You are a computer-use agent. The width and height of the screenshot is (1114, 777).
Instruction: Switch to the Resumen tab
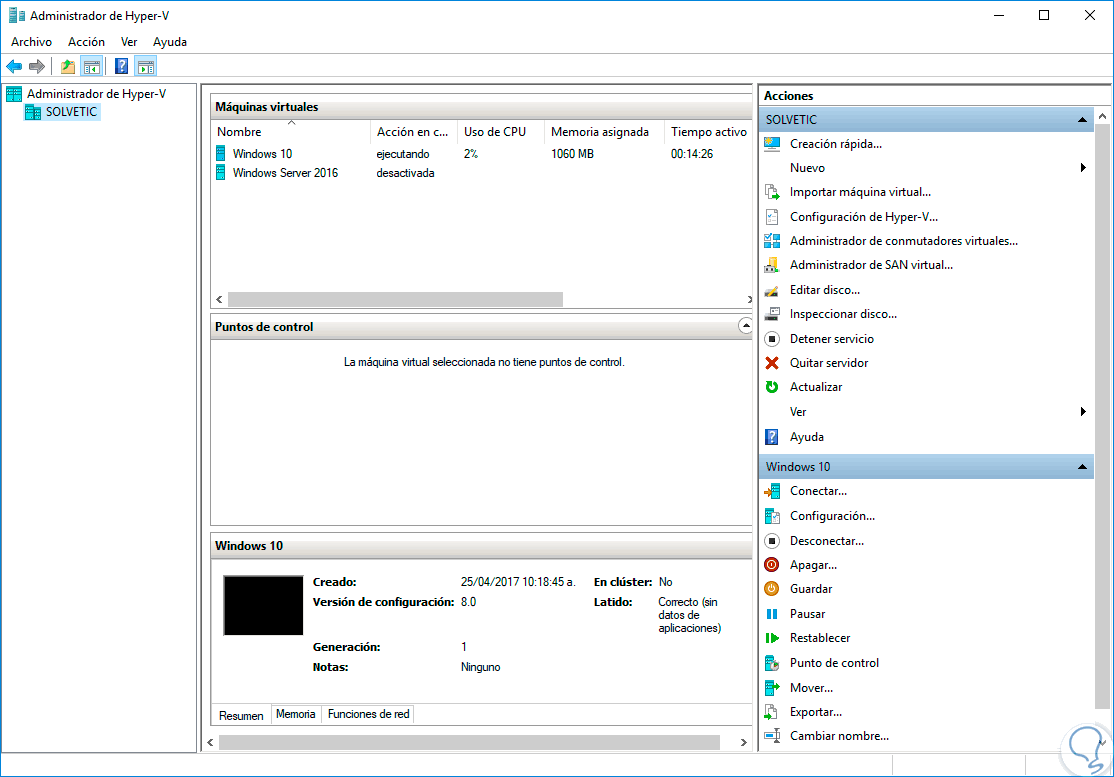(241, 715)
